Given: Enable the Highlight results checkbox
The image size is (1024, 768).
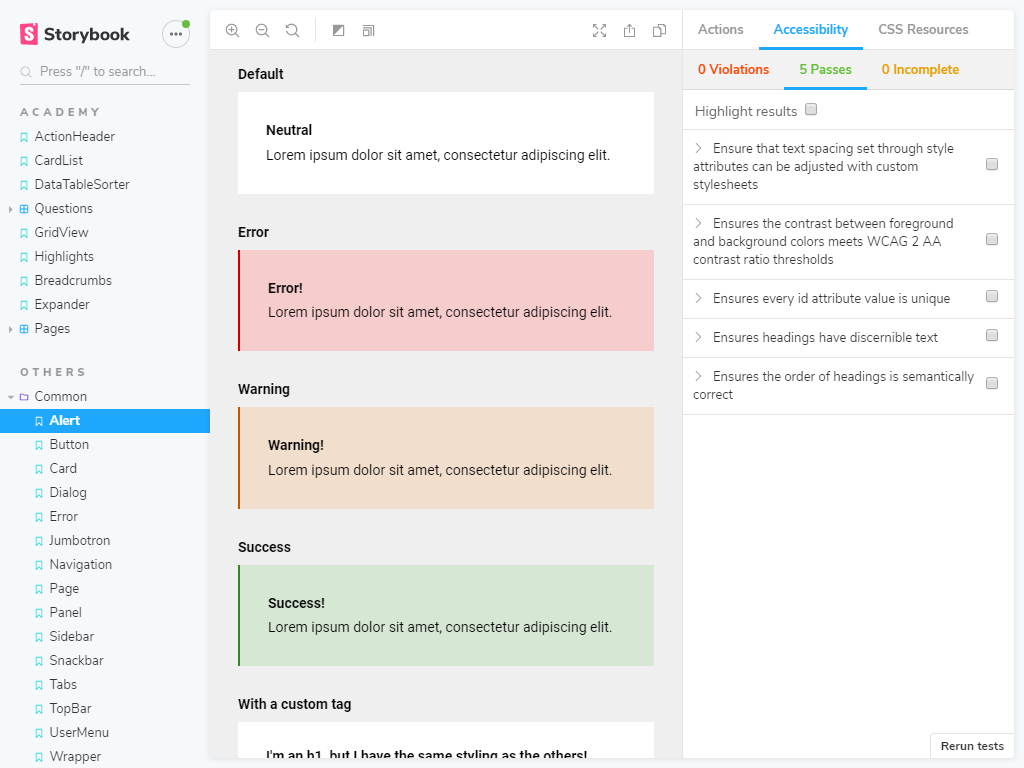Looking at the screenshot, I should coord(811,110).
